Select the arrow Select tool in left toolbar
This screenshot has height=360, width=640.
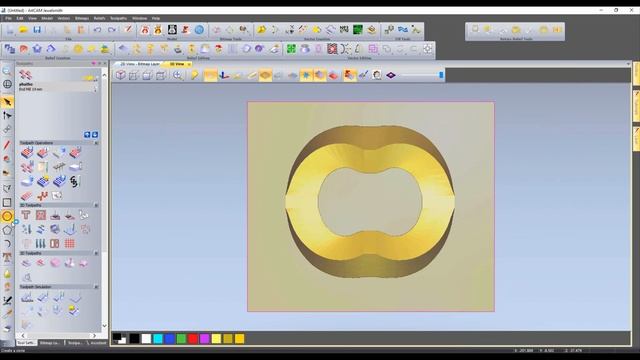click(x=7, y=102)
